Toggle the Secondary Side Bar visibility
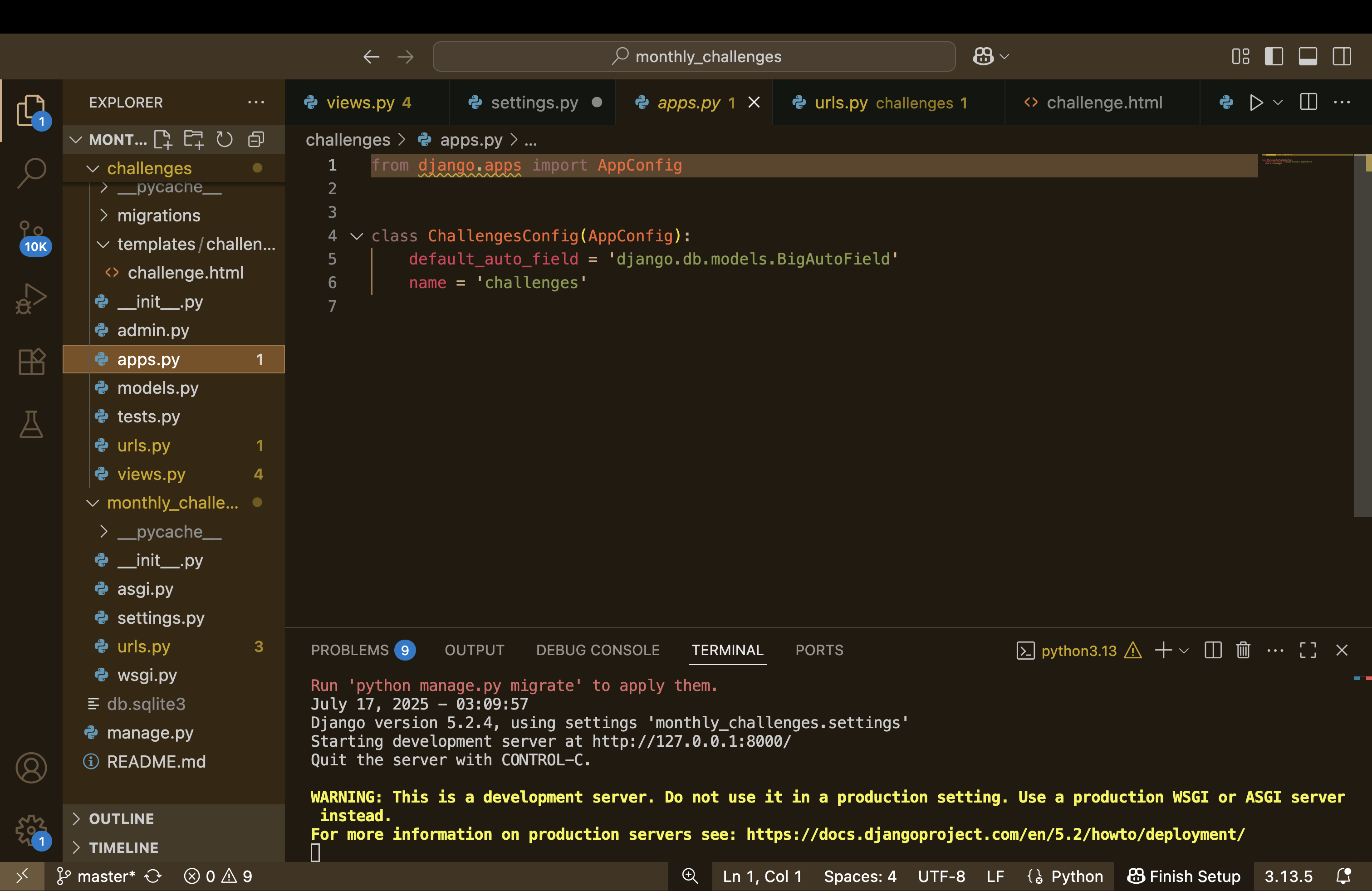 point(1342,56)
